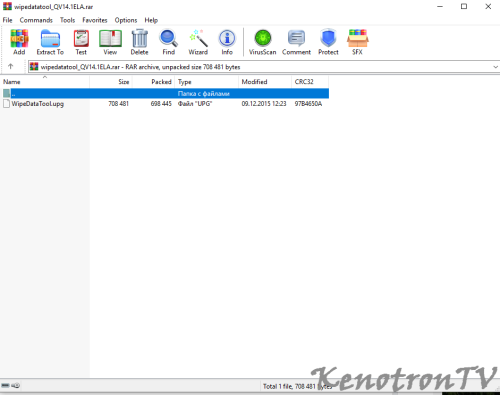The image size is (500, 395).
Task: Go up one folder level arrow
Action: [11, 66]
